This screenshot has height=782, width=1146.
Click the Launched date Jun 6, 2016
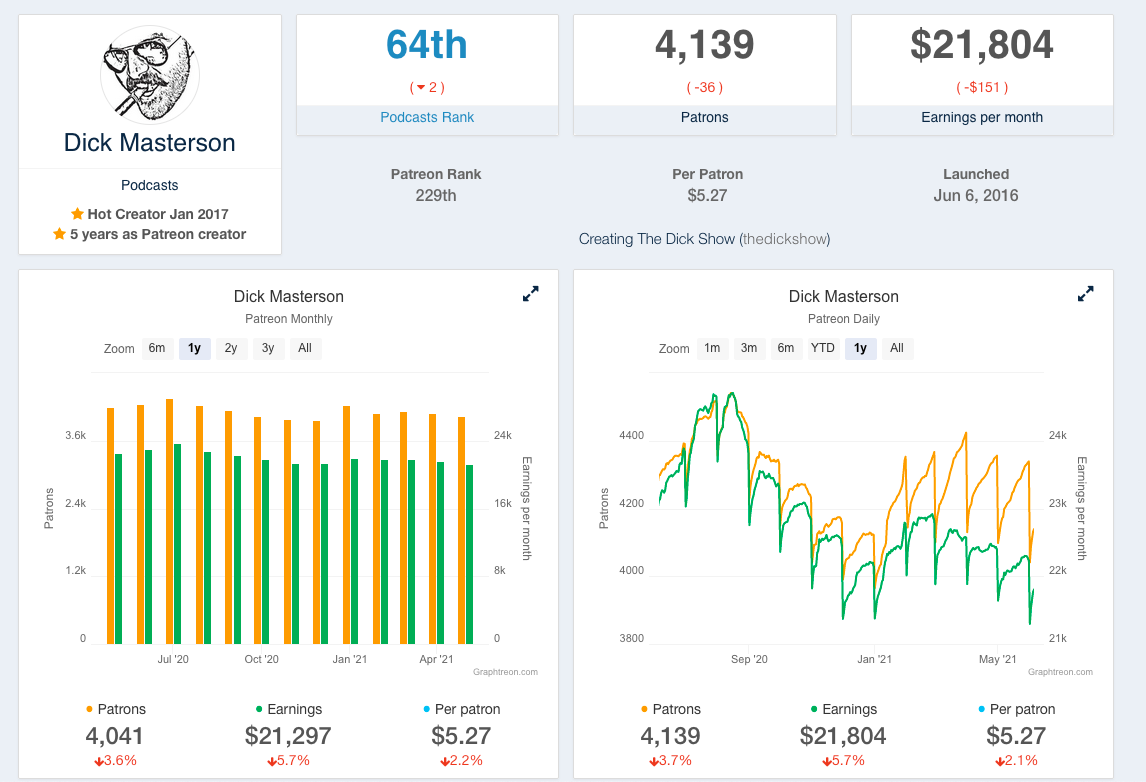pyautogui.click(x=976, y=195)
